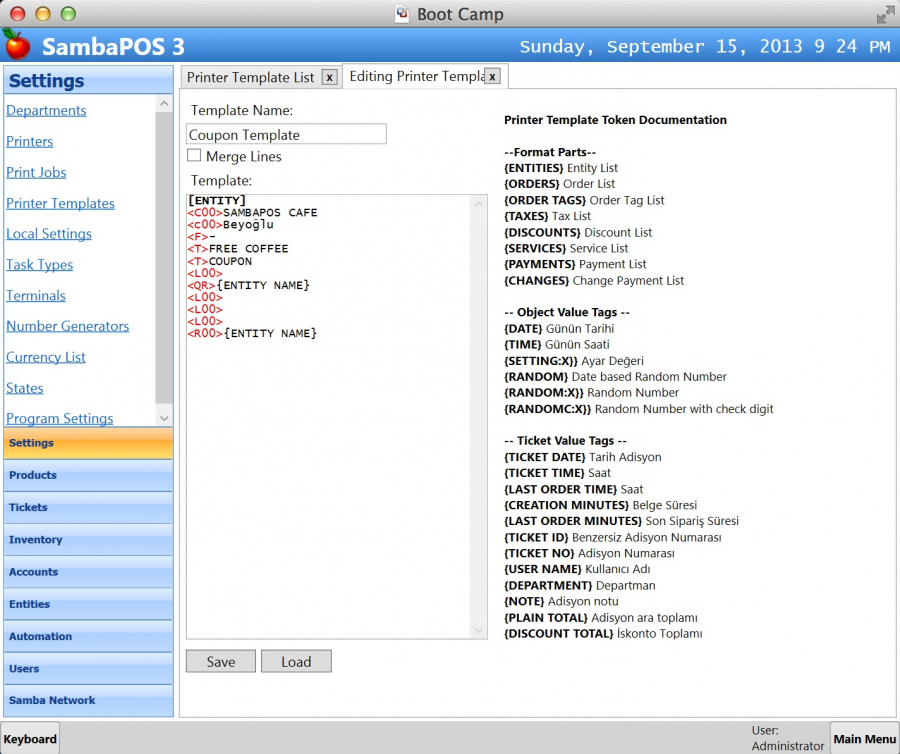Click the fullscreen arrows icon in title bar
This screenshot has width=900, height=754.
point(885,14)
